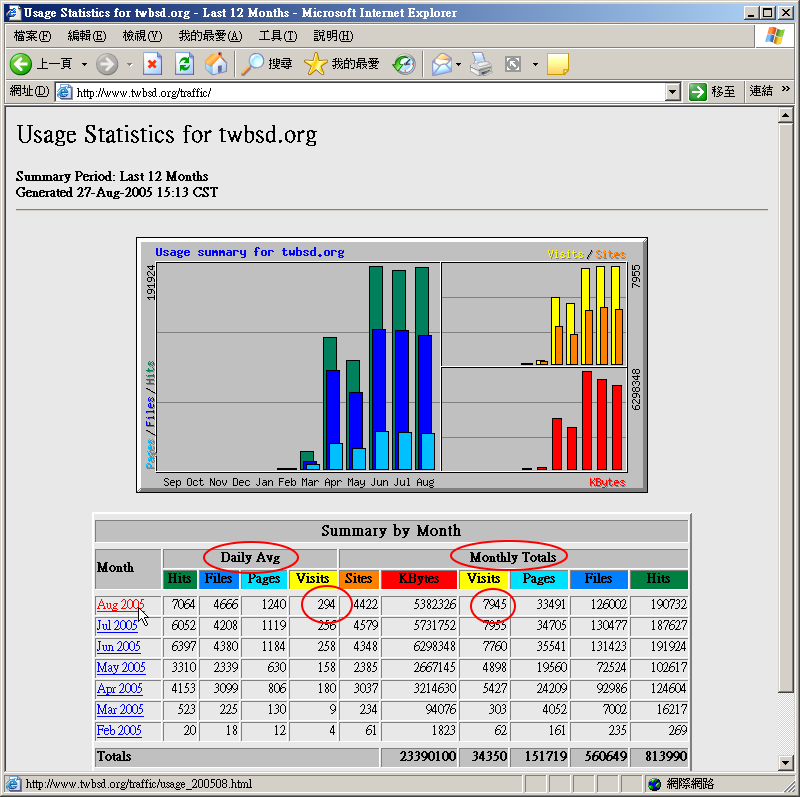Open the Search magnifier tool
Viewport: 800px width, 797px height.
point(254,64)
